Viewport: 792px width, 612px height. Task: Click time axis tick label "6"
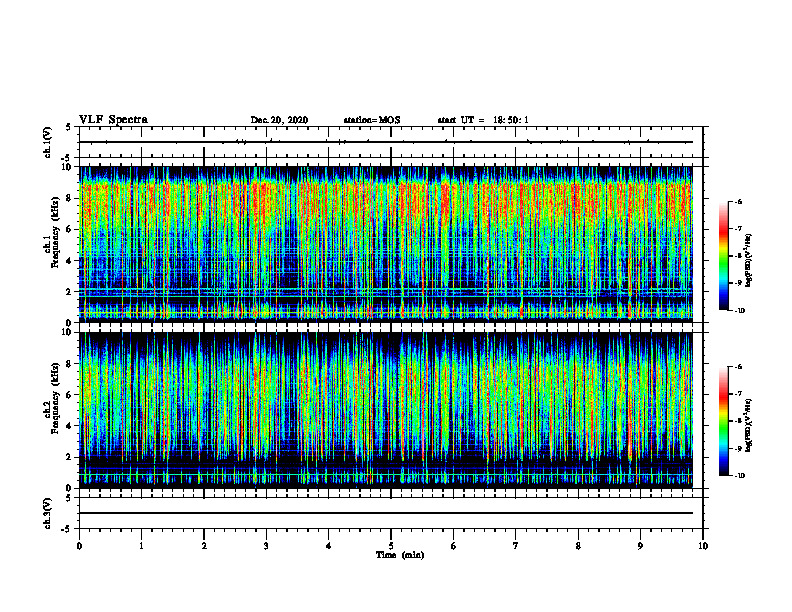point(454,546)
